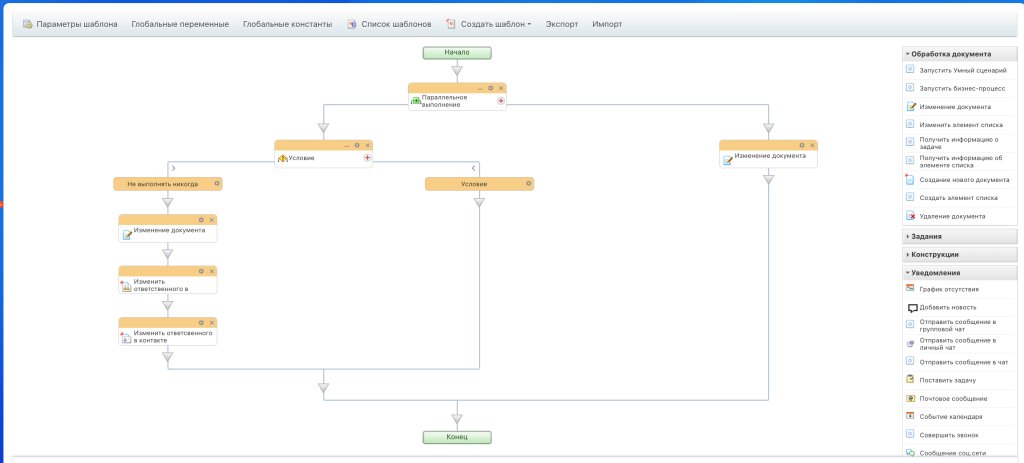Click the Импорт button
Screen dimensions: 1024x463
pyautogui.click(x=607, y=24)
